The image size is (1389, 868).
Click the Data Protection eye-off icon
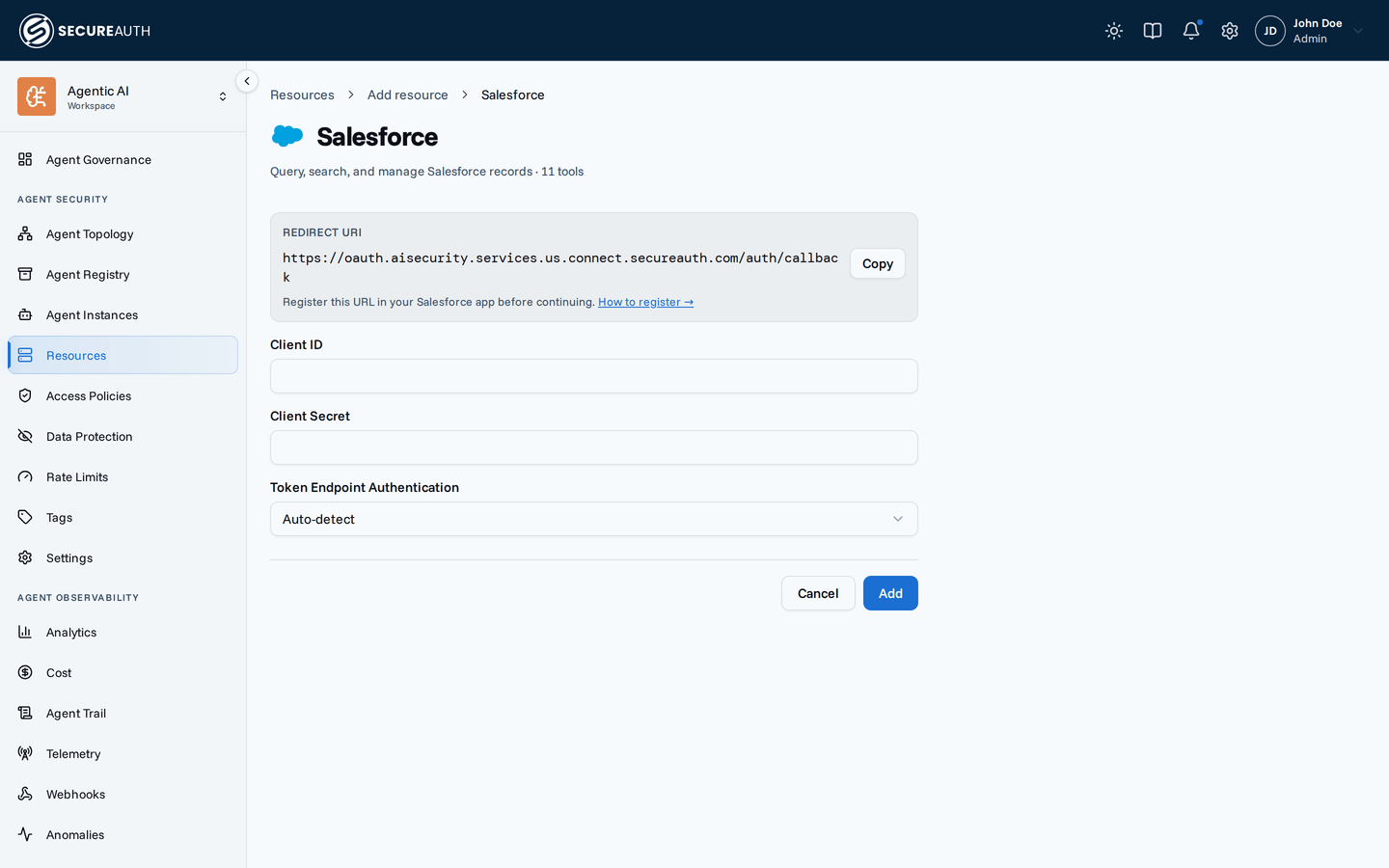(x=25, y=436)
